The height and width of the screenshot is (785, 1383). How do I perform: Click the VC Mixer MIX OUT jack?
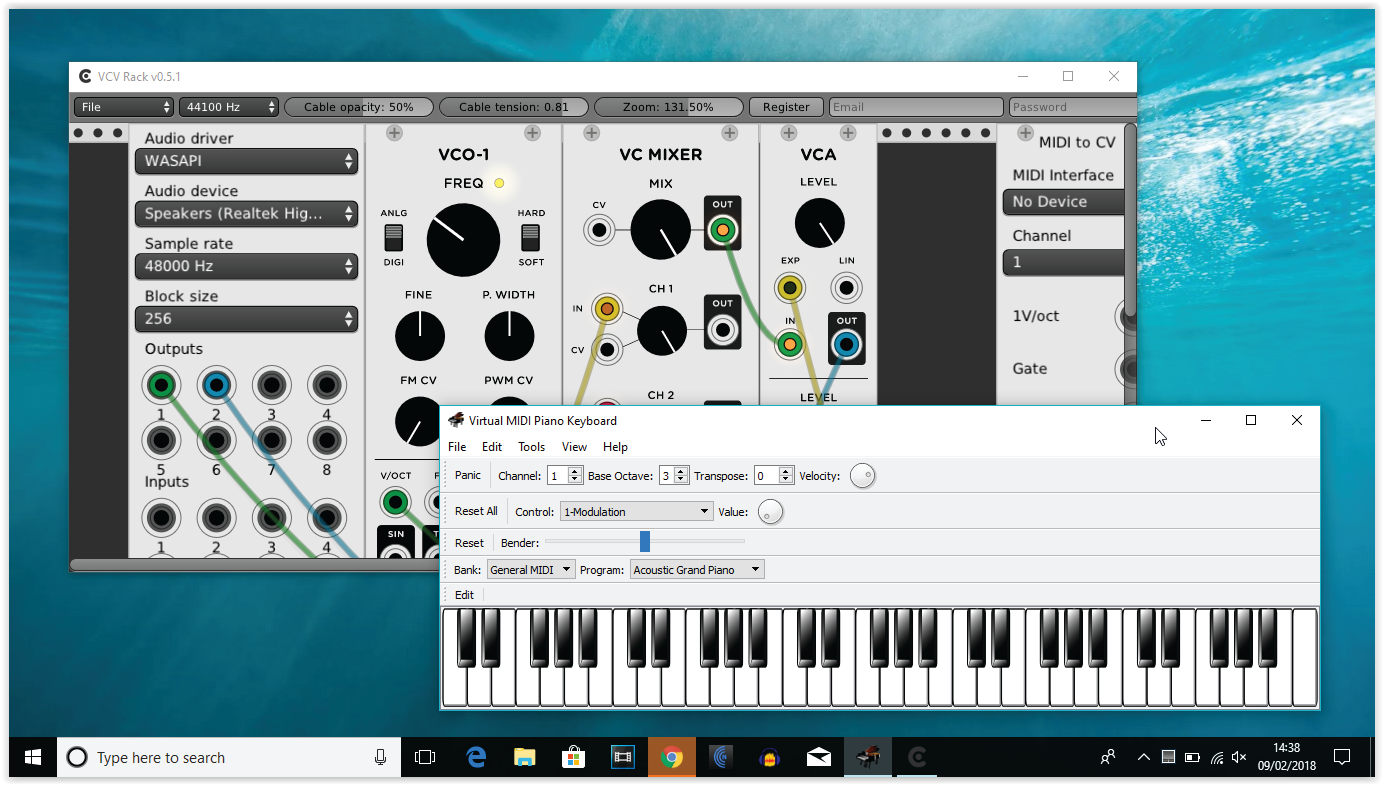[x=722, y=231]
